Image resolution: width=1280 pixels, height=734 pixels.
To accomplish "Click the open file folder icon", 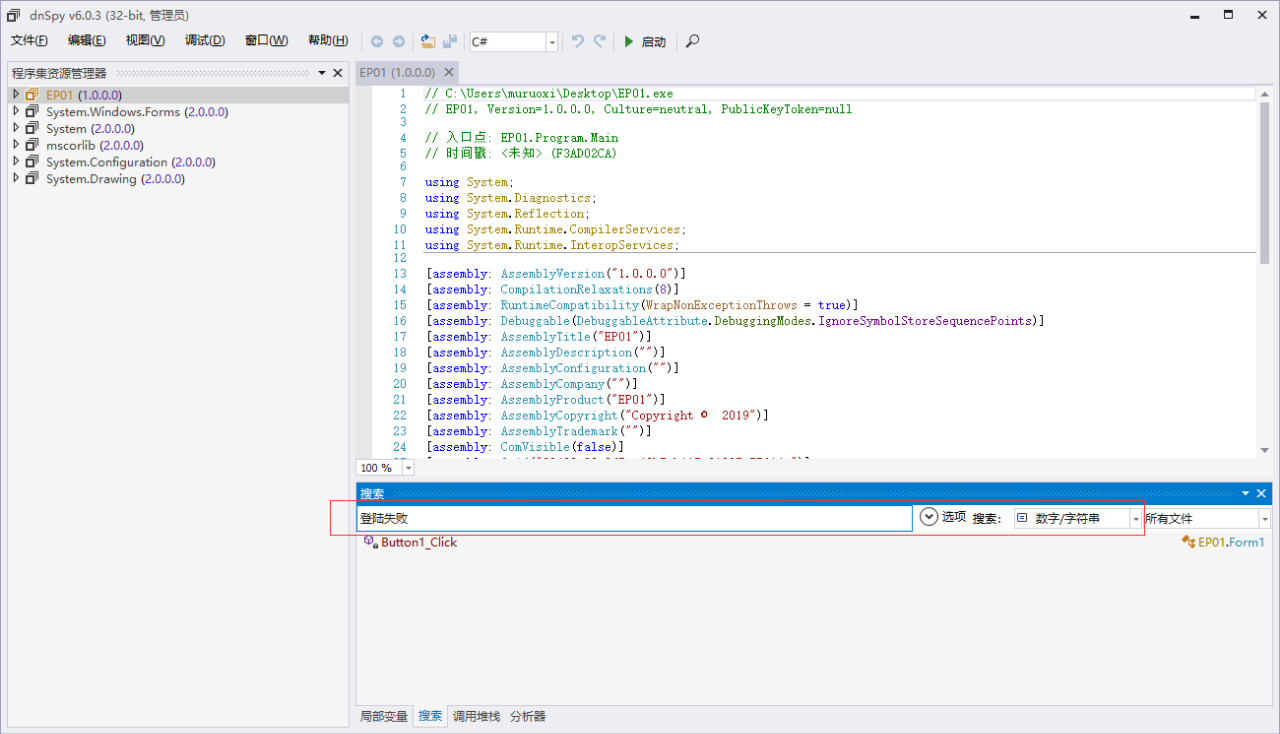I will point(428,42).
